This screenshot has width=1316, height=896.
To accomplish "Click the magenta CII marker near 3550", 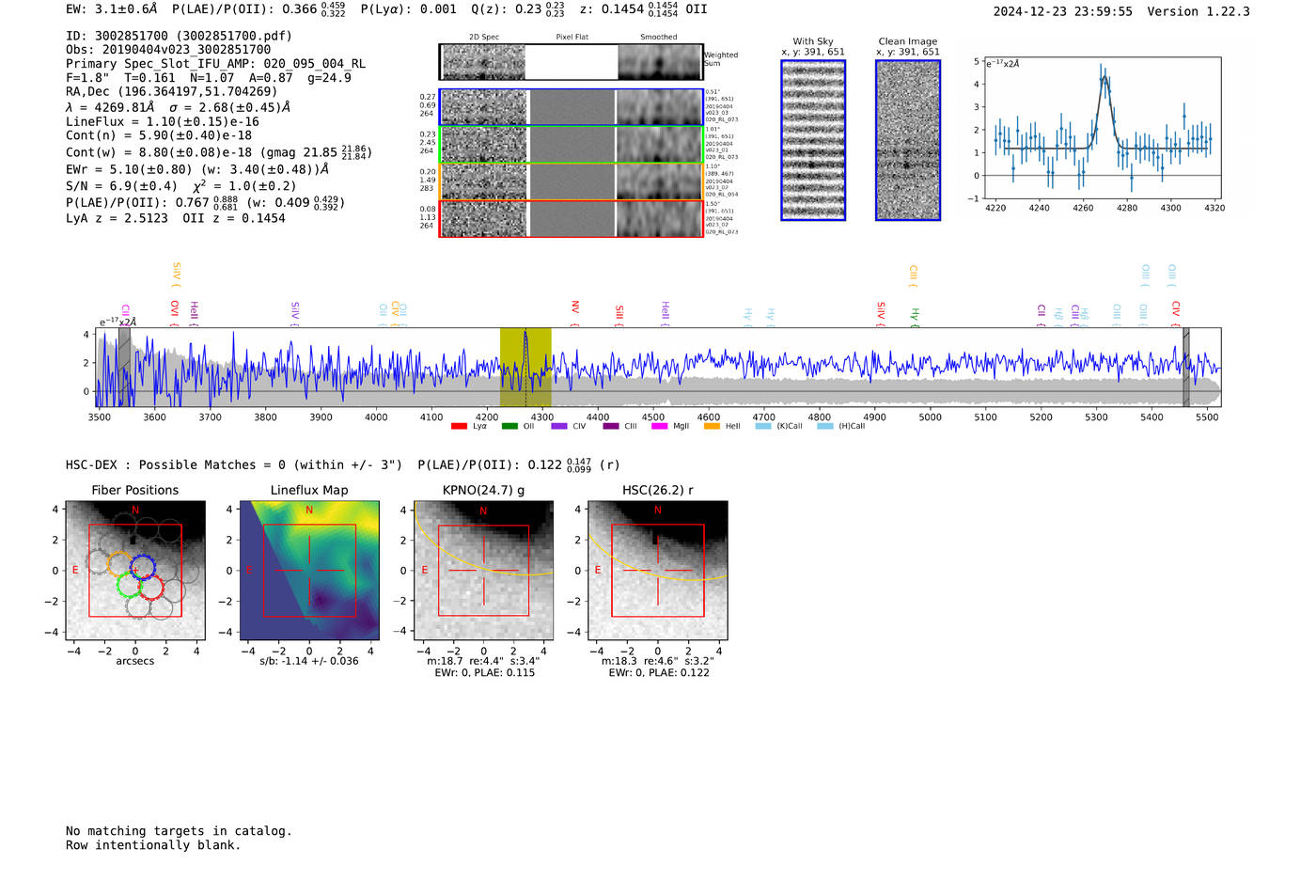I will click(125, 315).
